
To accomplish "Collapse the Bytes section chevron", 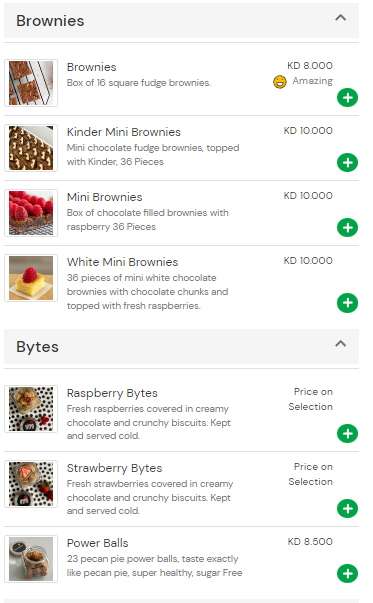I will pos(340,343).
